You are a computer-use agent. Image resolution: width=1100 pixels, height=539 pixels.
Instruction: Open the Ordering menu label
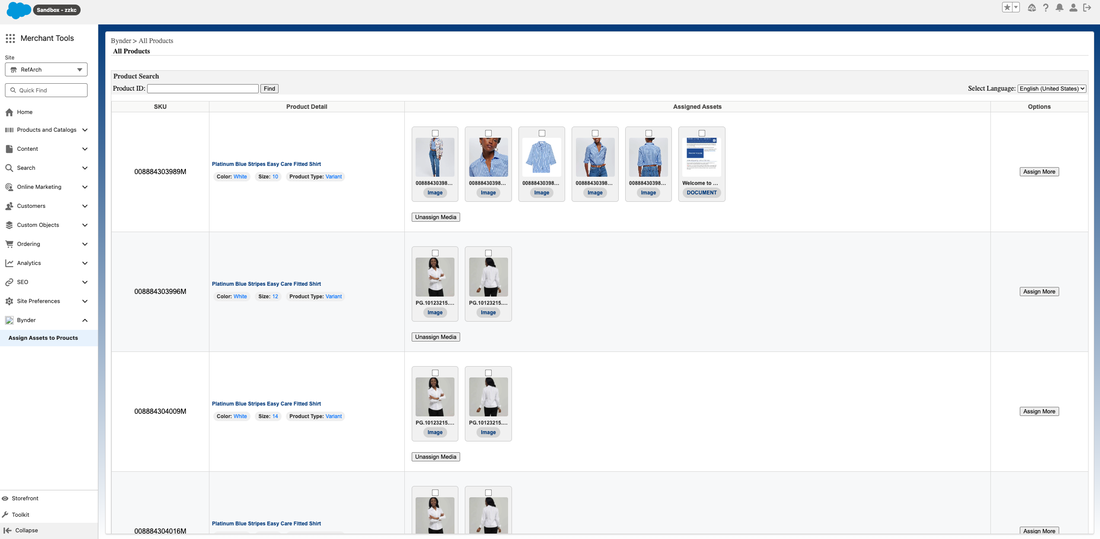[x=29, y=244]
